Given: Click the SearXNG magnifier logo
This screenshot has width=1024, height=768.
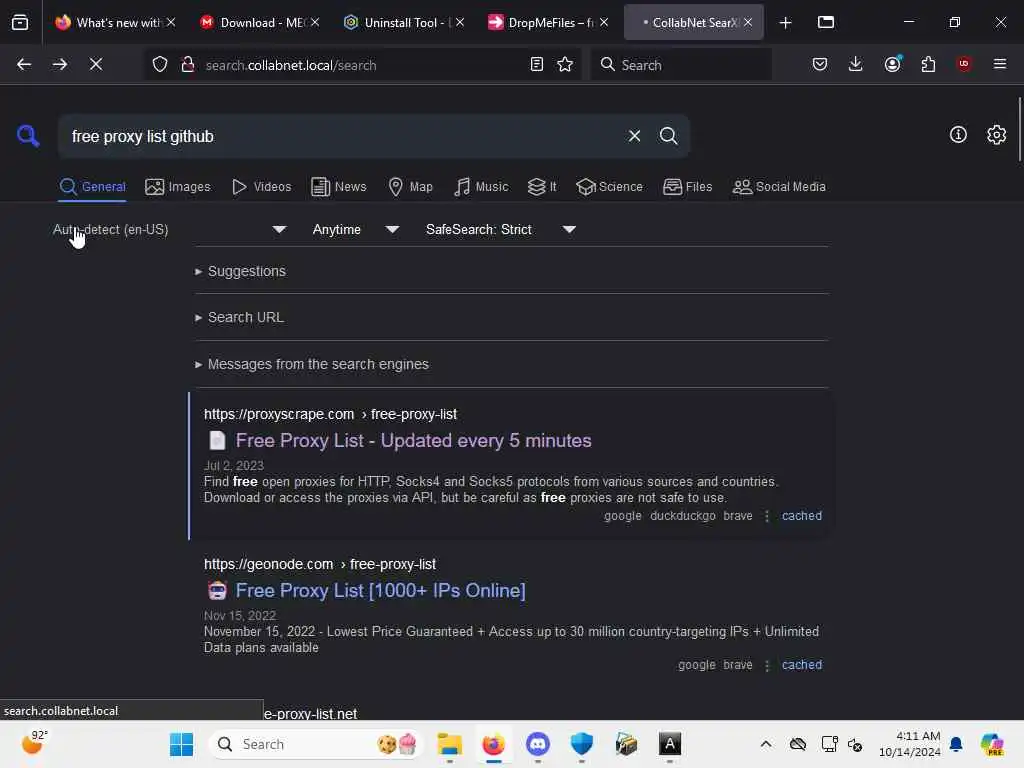Looking at the screenshot, I should 28,136.
